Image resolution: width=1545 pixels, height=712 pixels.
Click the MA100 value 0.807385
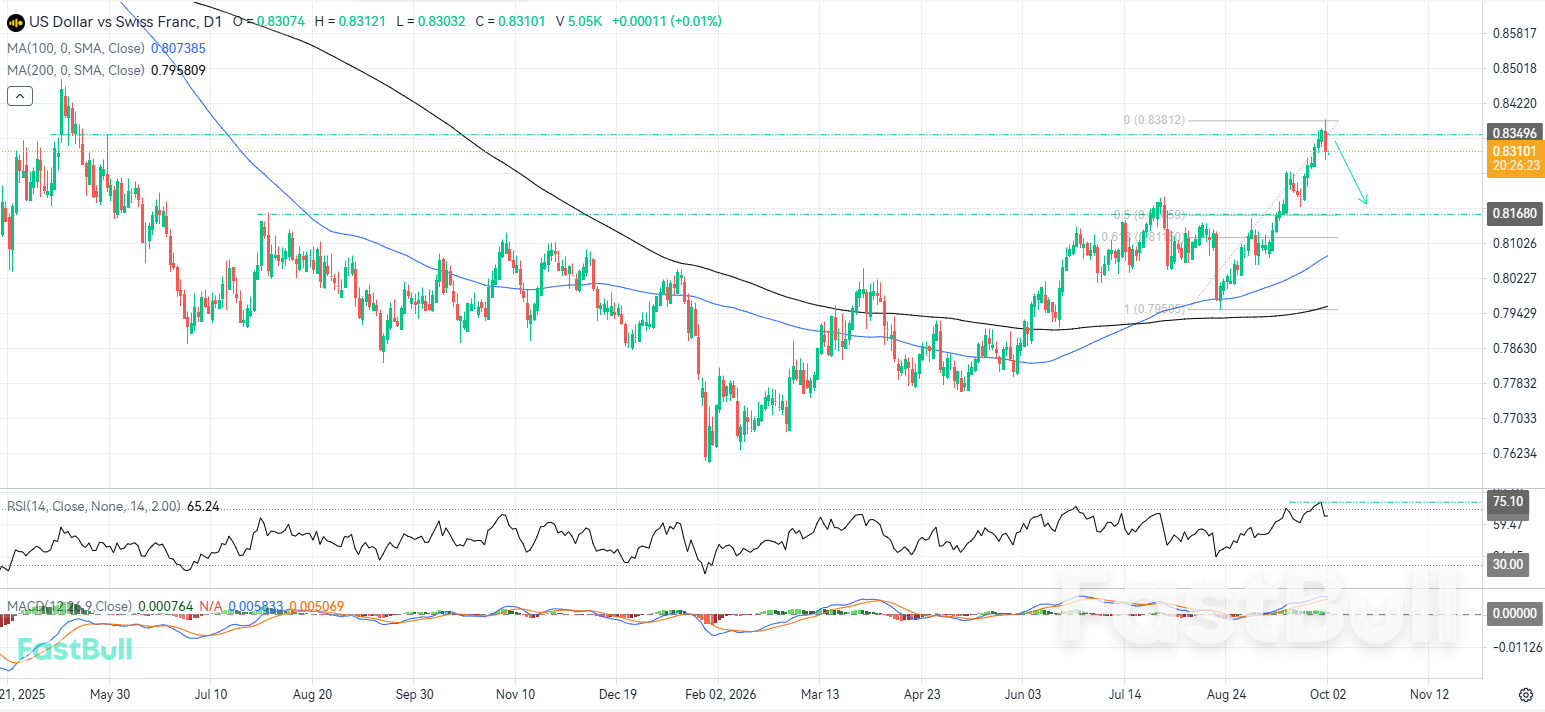(x=178, y=47)
